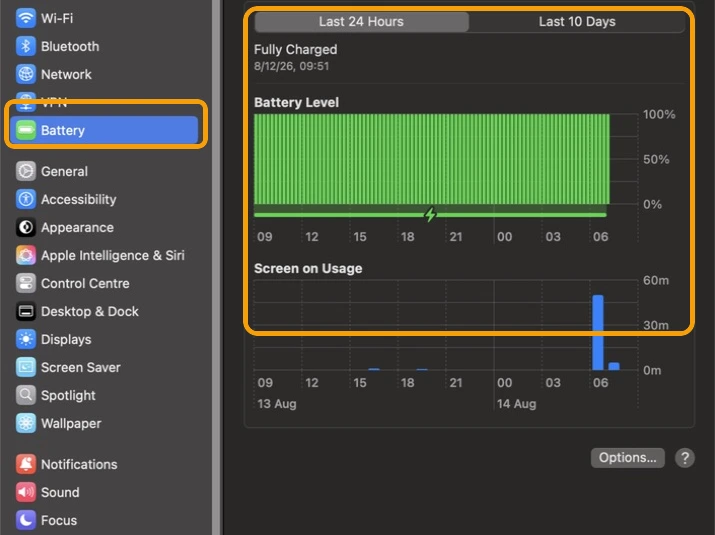Open Apple Intelligence & Siri settings
Screen dimensions: 715x535
pos(104,255)
